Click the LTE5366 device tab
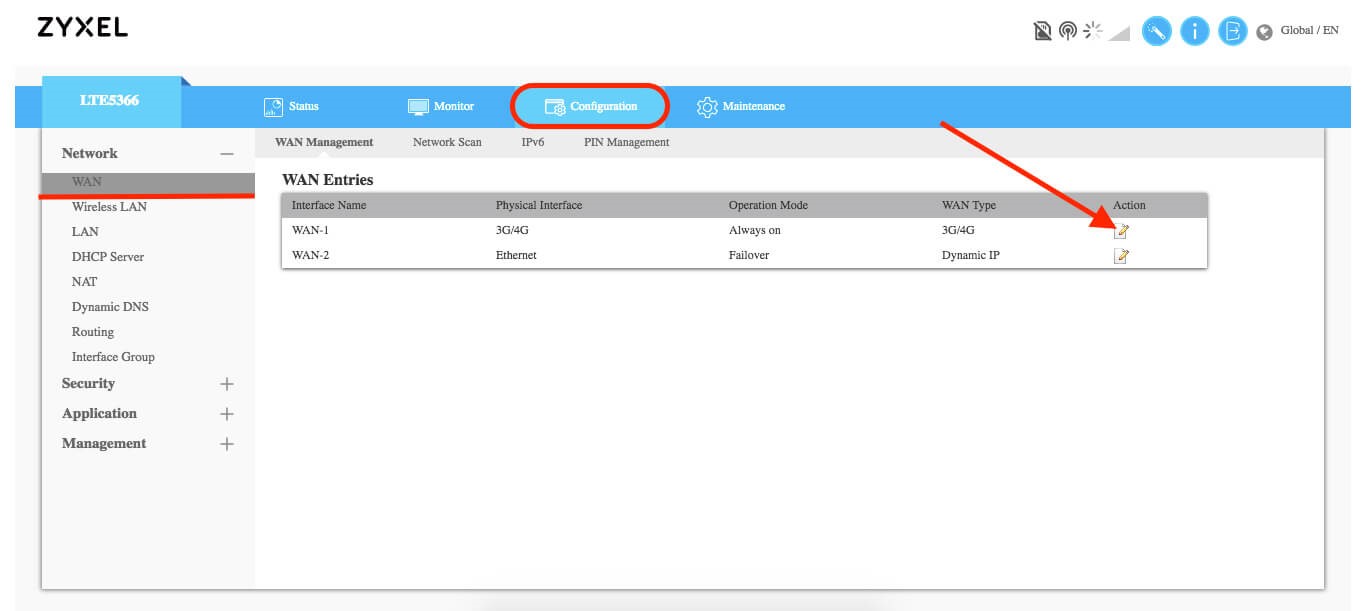The width and height of the screenshot is (1366, 611). (x=110, y=101)
